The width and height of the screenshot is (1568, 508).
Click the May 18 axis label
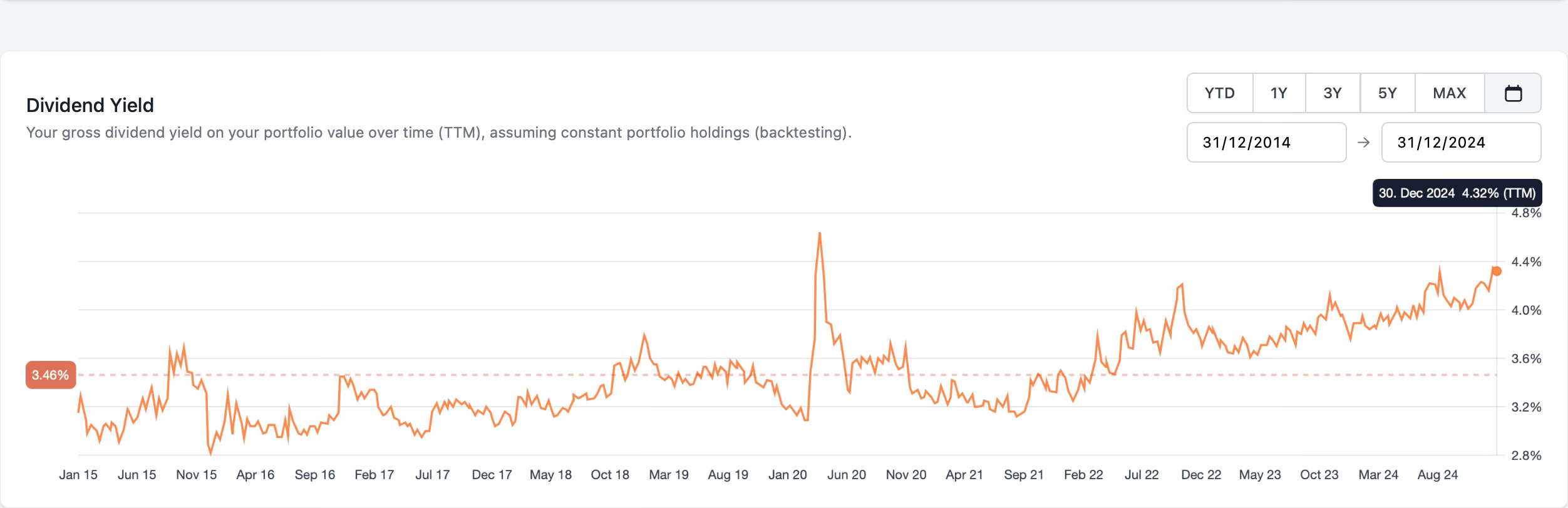(551, 475)
